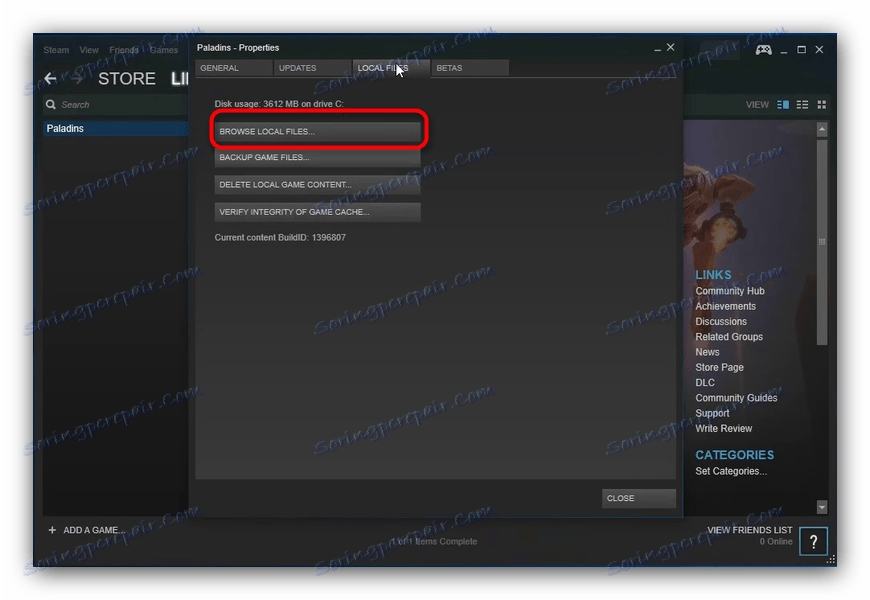Close the Paladins Properties dialog with X
This screenshot has width=870, height=600.
pos(670,48)
